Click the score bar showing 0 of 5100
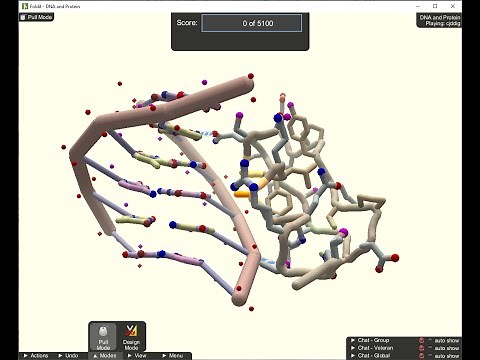480x360 pixels. (x=252, y=23)
